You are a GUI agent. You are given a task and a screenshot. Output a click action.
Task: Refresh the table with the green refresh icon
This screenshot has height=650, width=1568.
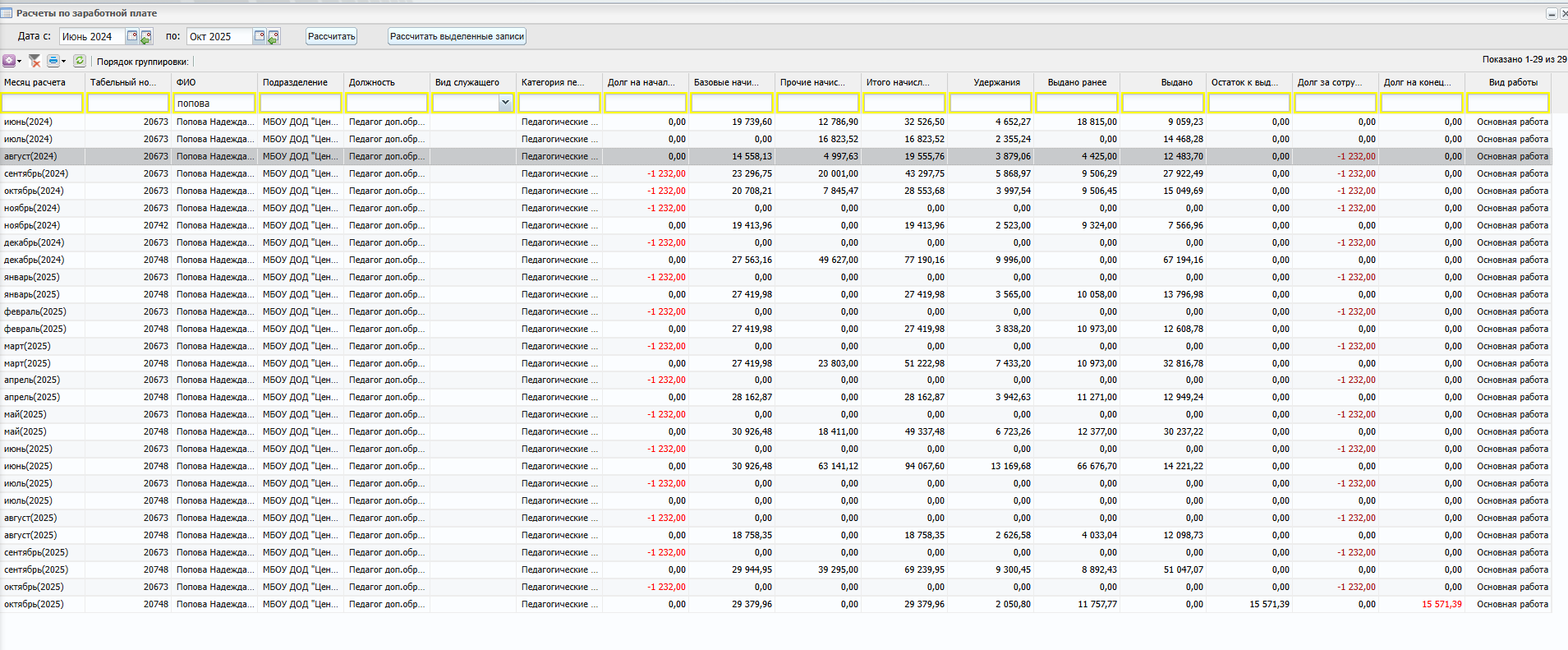coord(80,61)
